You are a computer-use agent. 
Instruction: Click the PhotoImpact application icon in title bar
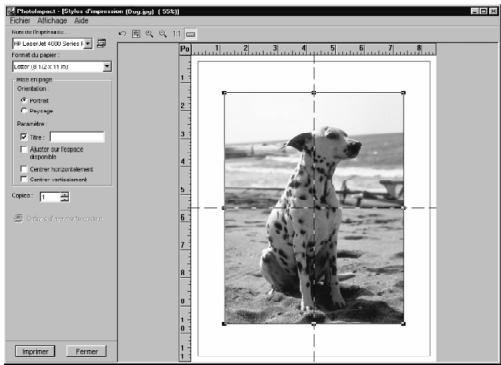pos(11,11)
